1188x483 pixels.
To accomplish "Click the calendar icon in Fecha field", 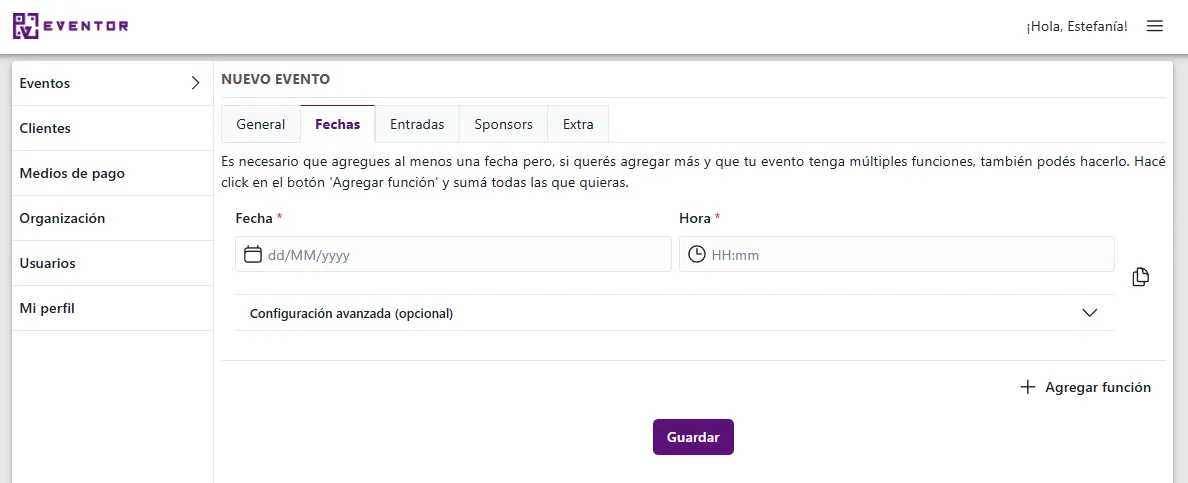I will pyautogui.click(x=253, y=255).
